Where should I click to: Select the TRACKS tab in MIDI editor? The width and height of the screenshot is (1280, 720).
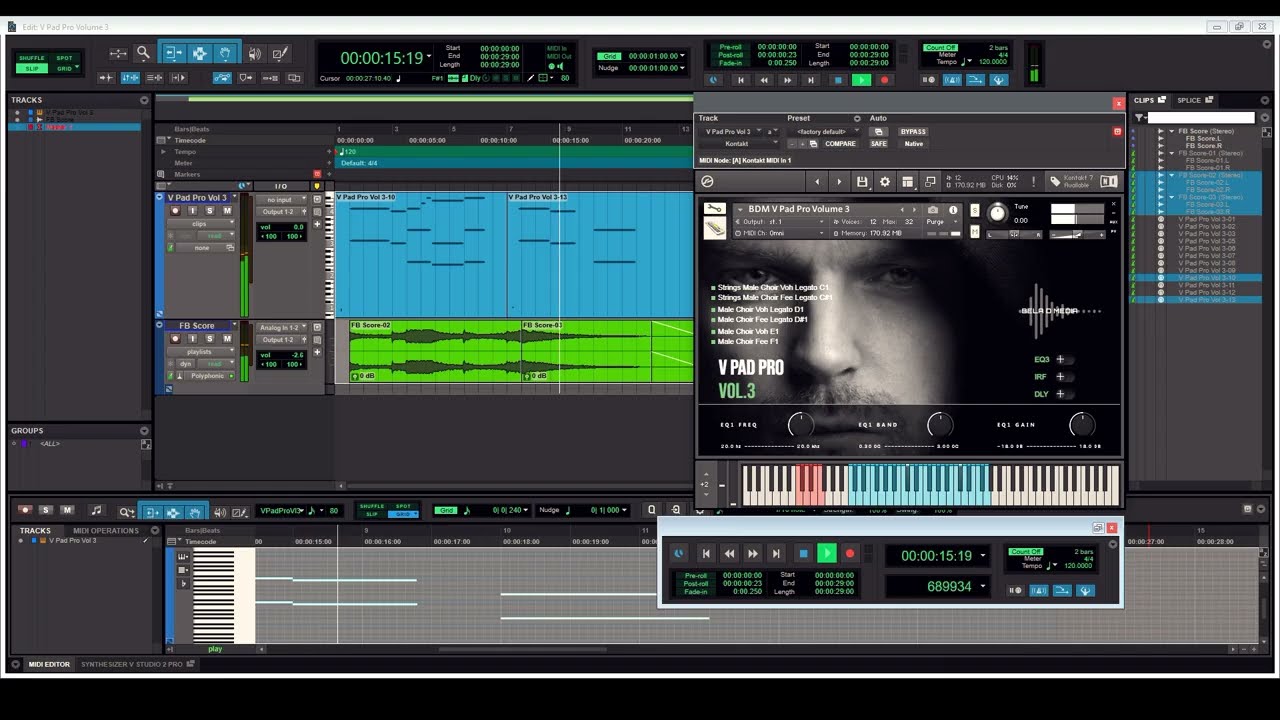(x=35, y=530)
